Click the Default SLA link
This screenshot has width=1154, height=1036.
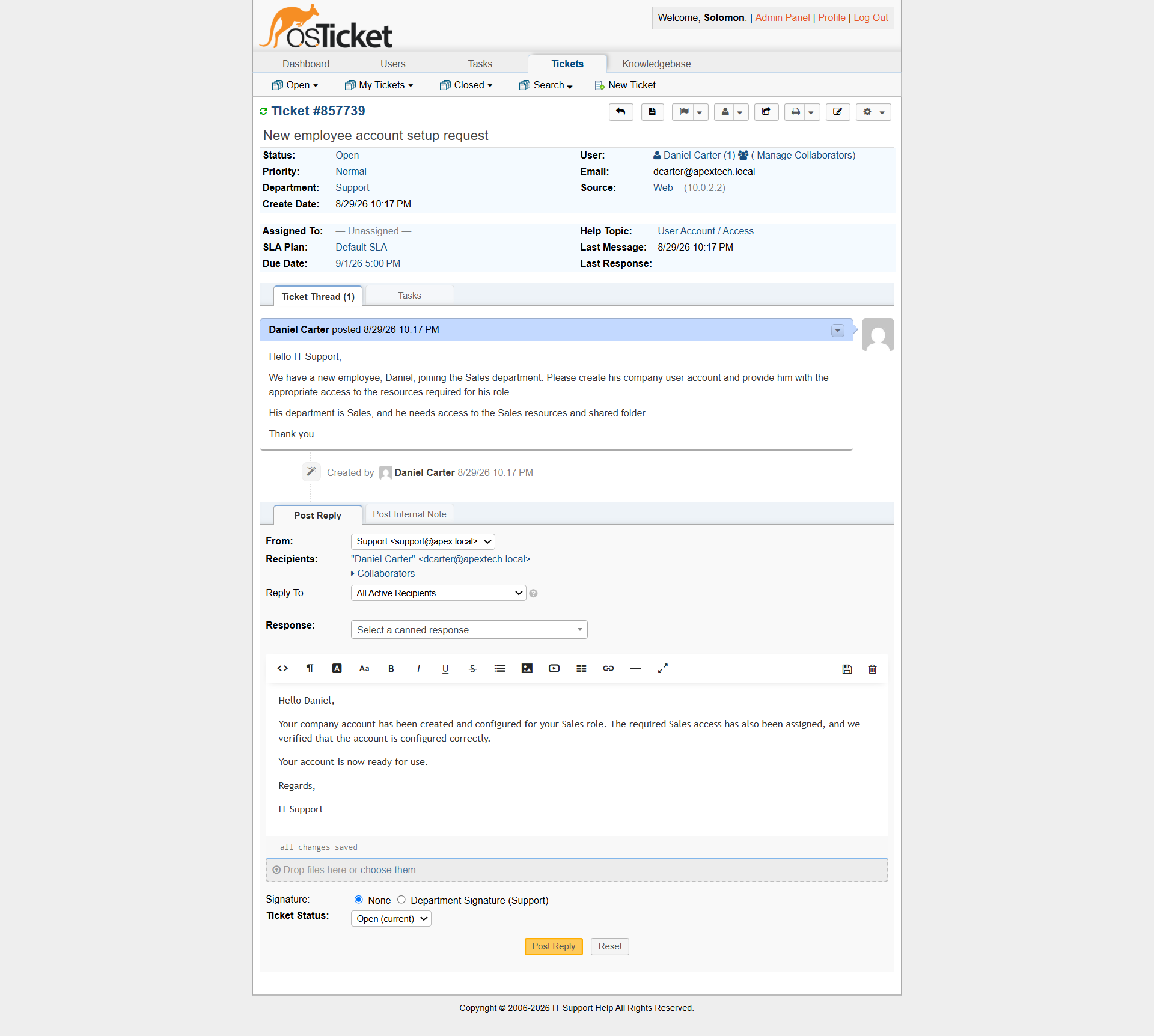[x=361, y=247]
